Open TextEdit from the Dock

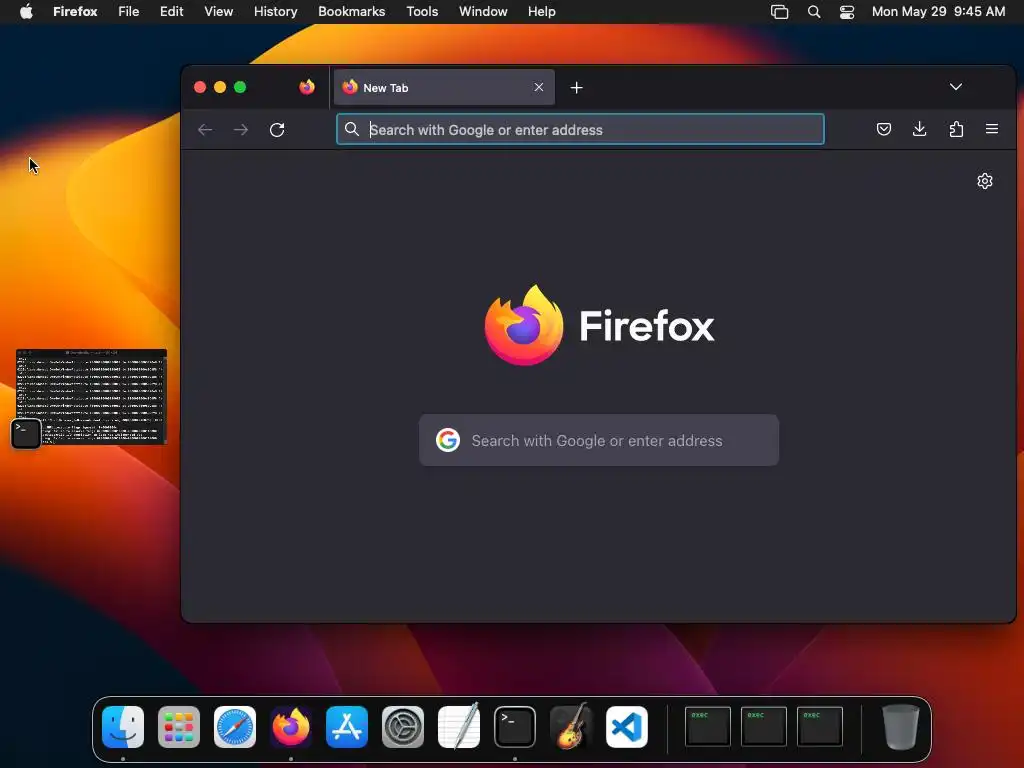459,727
